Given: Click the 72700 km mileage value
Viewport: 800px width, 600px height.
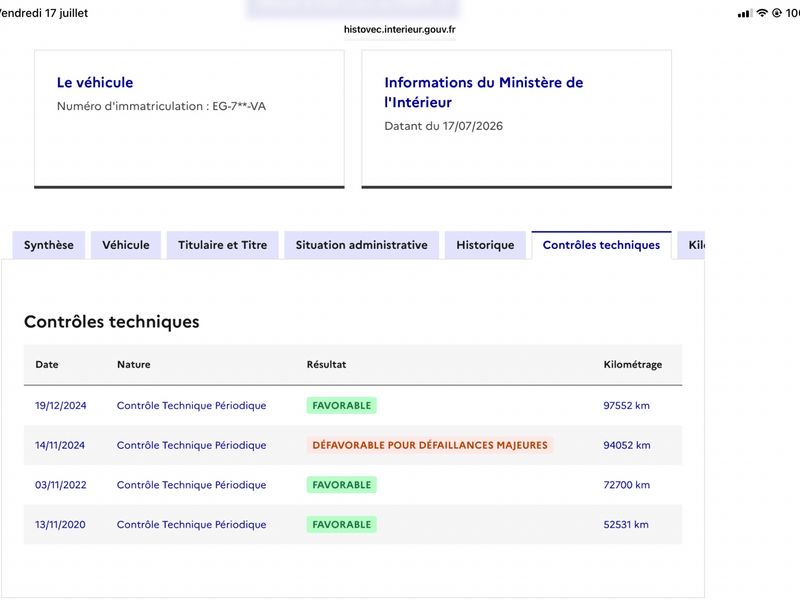Looking at the screenshot, I should tap(627, 485).
